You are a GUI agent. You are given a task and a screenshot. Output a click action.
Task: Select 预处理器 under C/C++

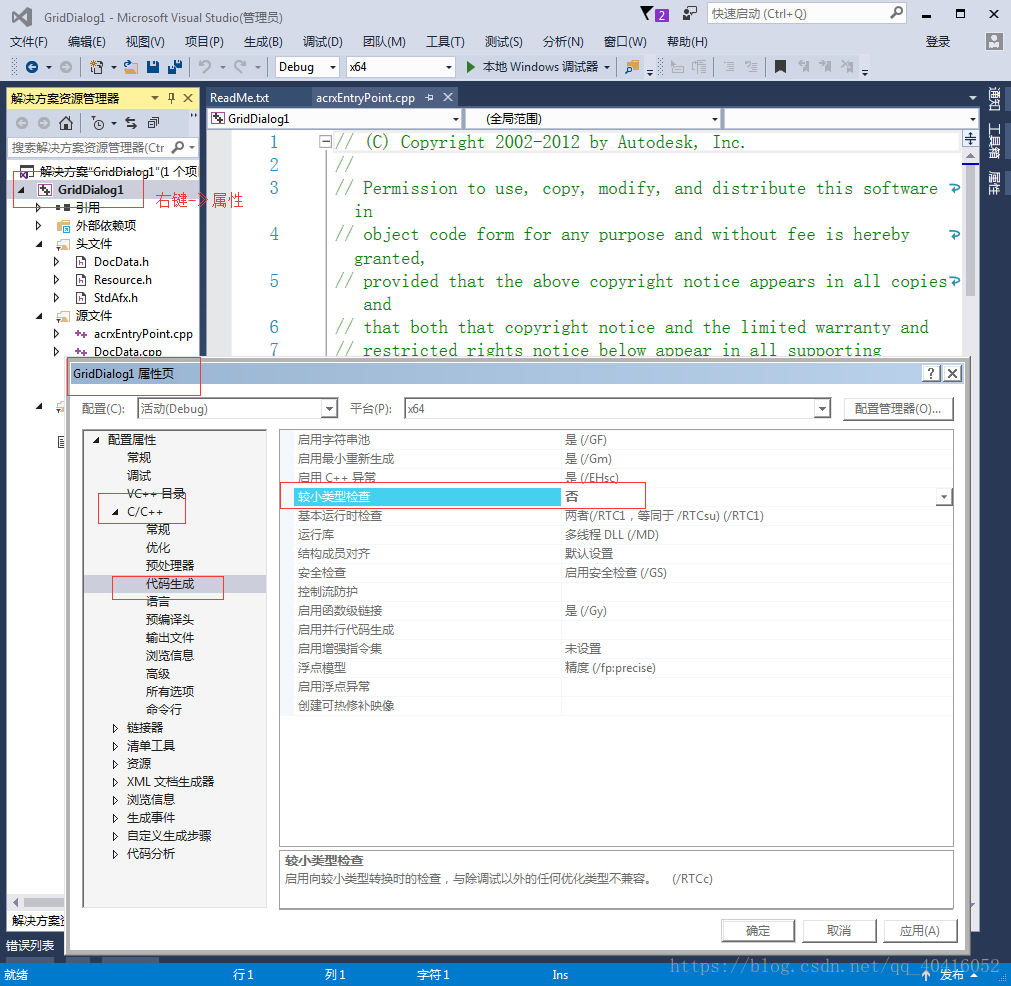coord(170,566)
